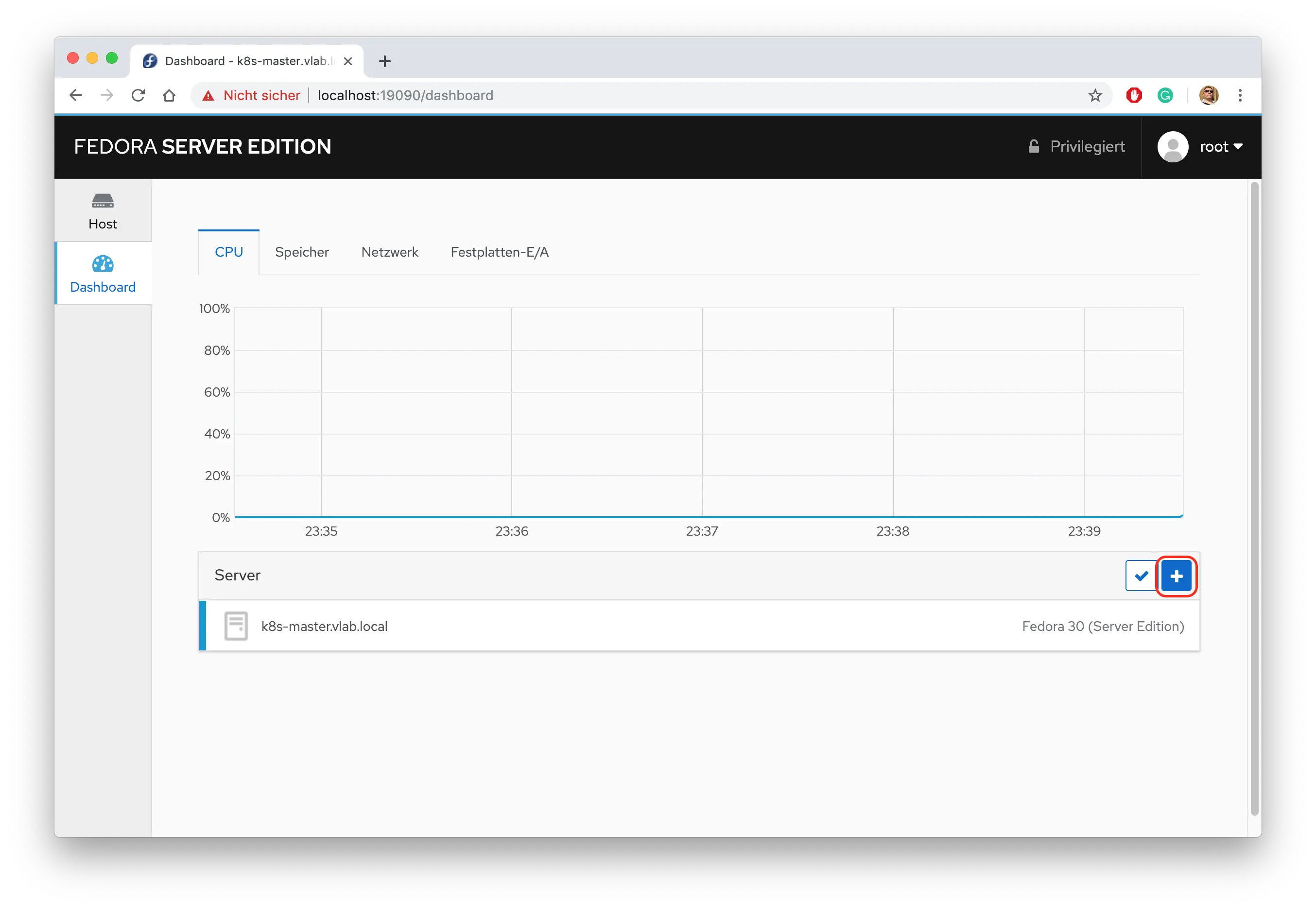1316x909 pixels.
Task: Open Chrome three-dot menu
Action: pos(1240,95)
